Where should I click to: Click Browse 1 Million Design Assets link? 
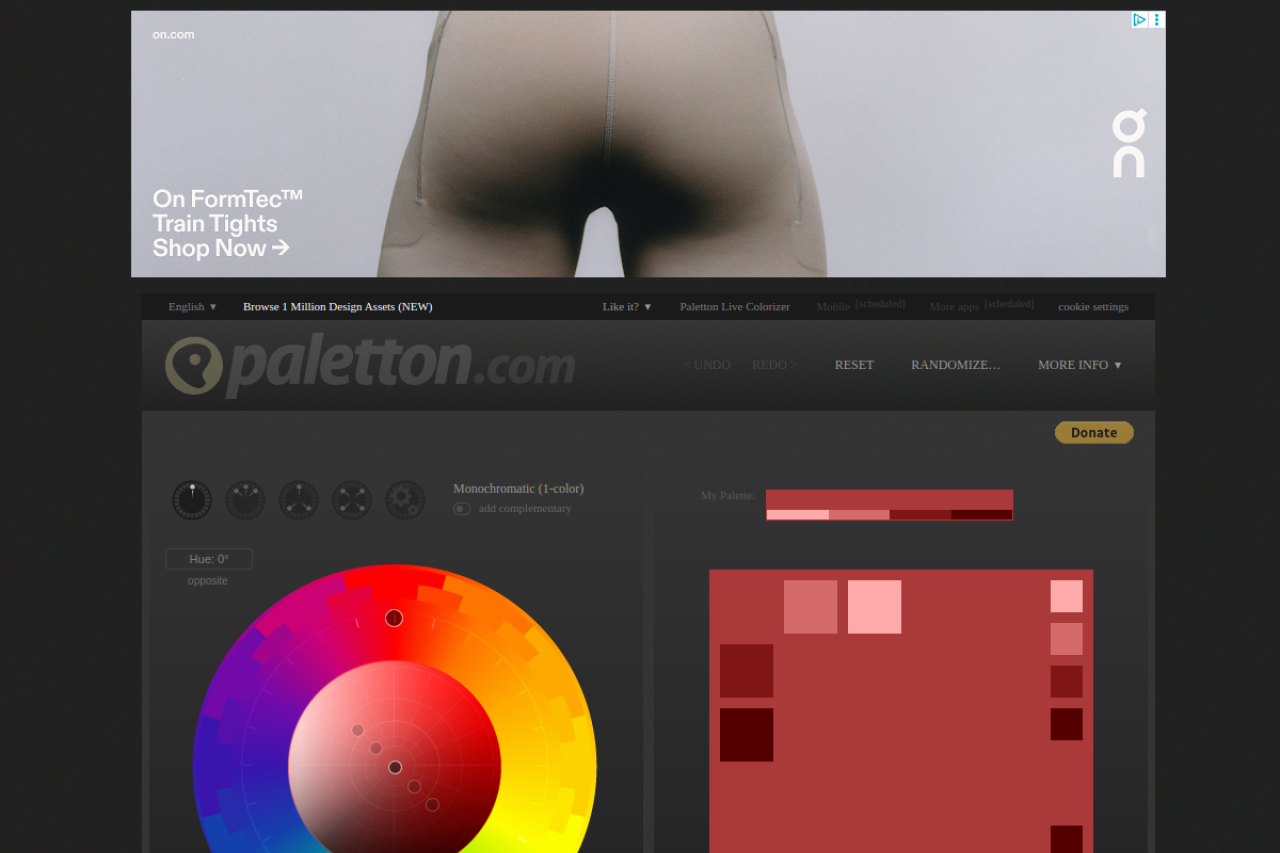(338, 306)
